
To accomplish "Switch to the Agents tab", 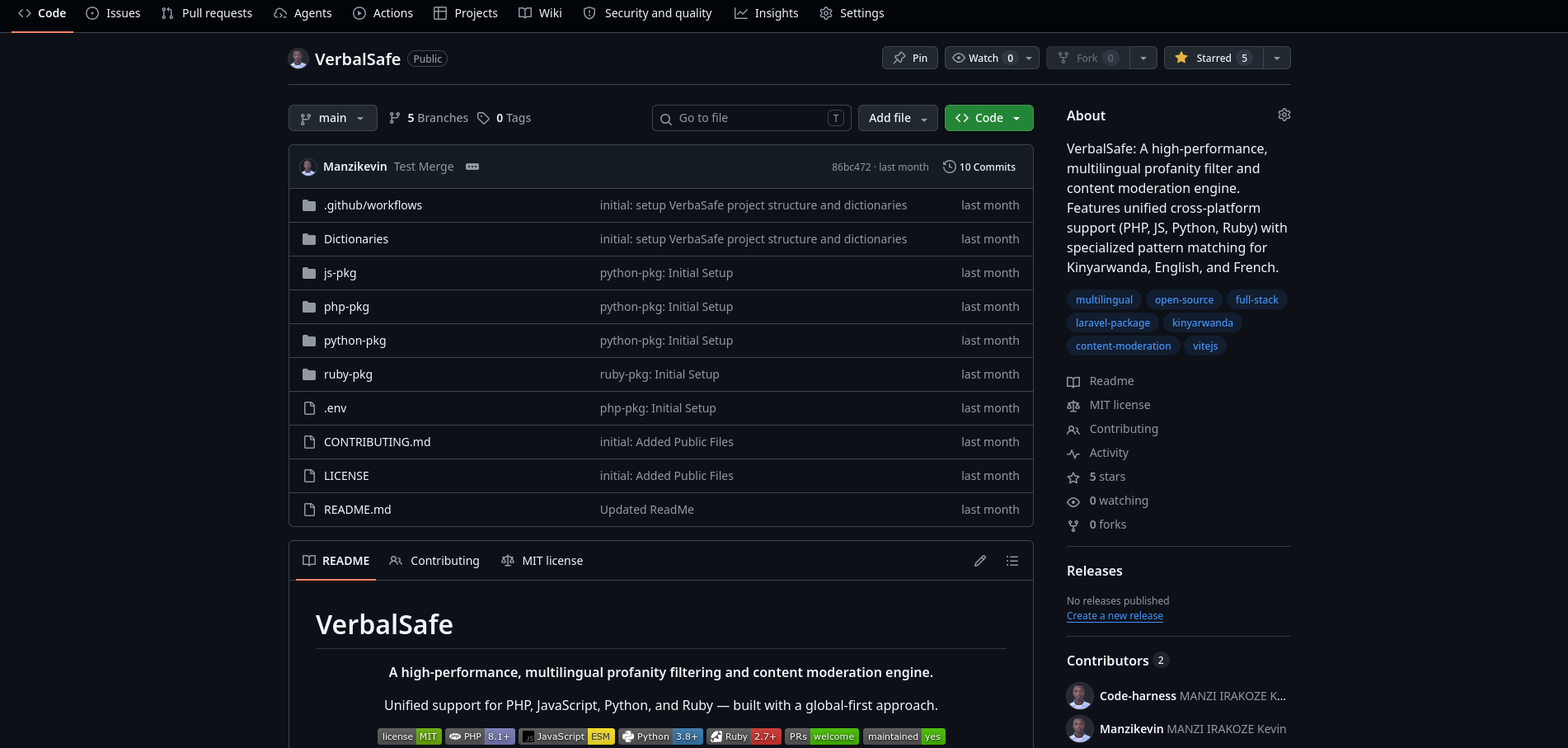I will [303, 13].
